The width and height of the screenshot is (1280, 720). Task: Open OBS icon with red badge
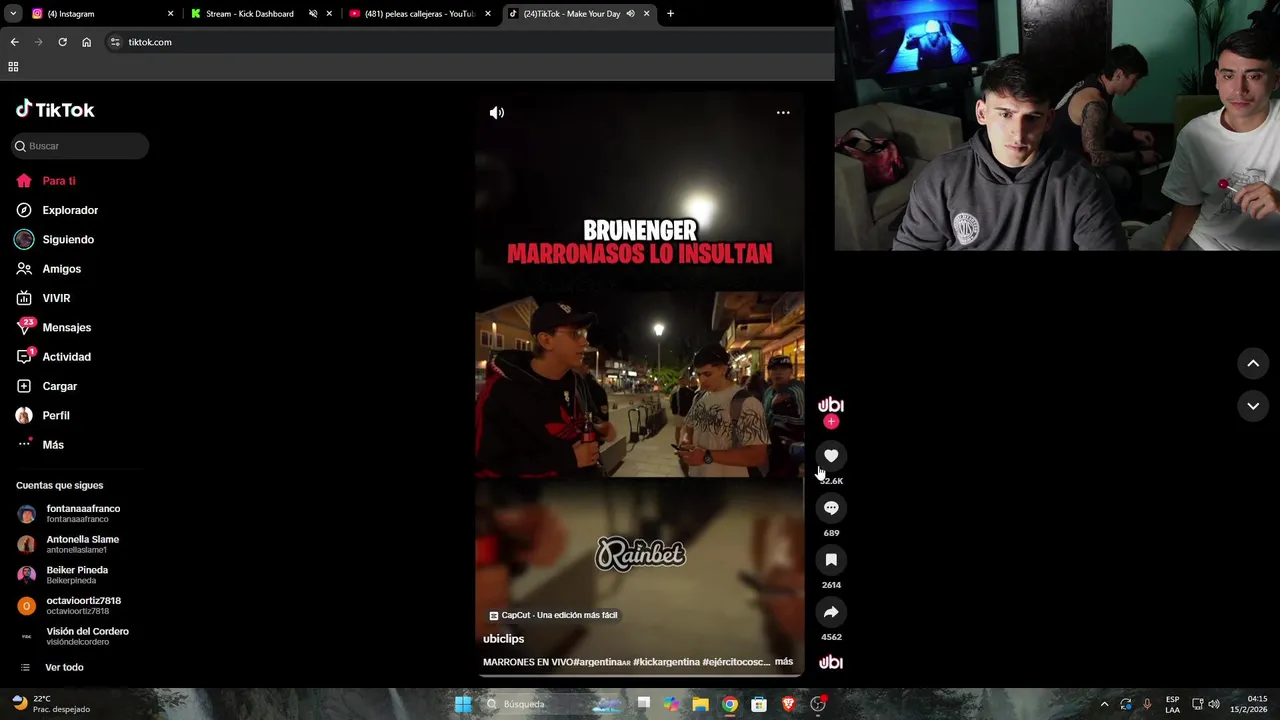[819, 704]
